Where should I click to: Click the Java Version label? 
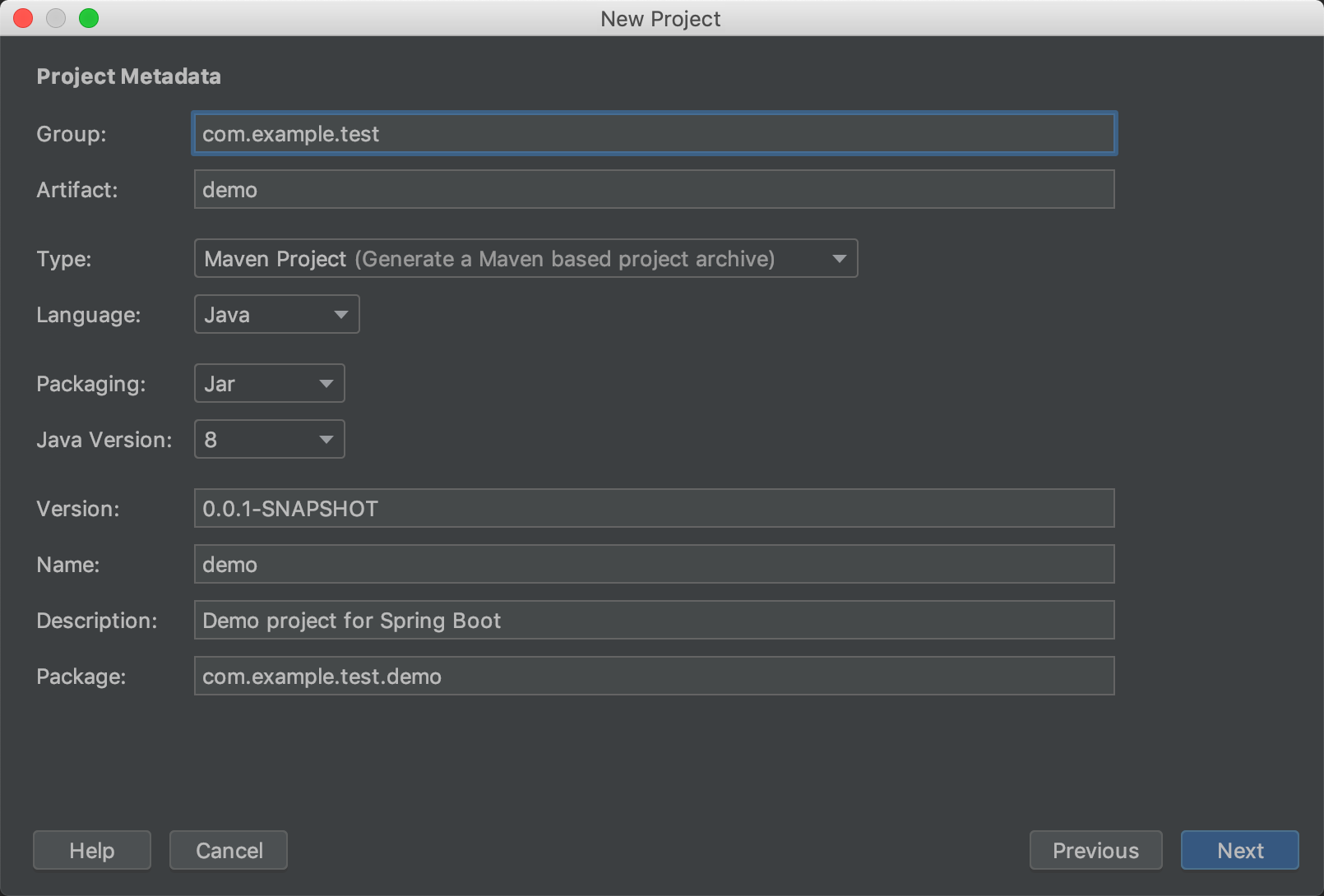104,440
